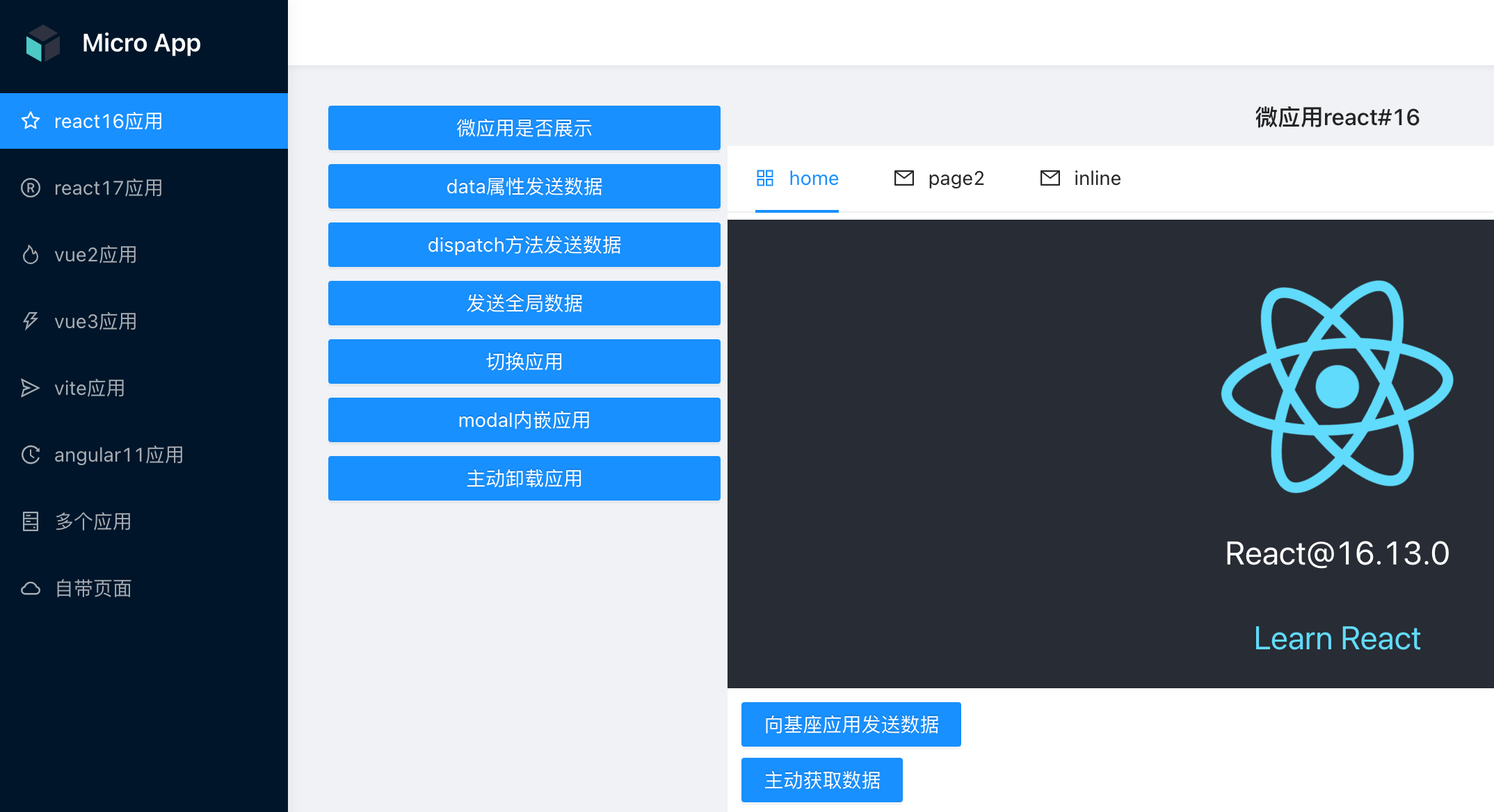
Task: Click the mail icon of inline tab
Action: click(x=1050, y=178)
